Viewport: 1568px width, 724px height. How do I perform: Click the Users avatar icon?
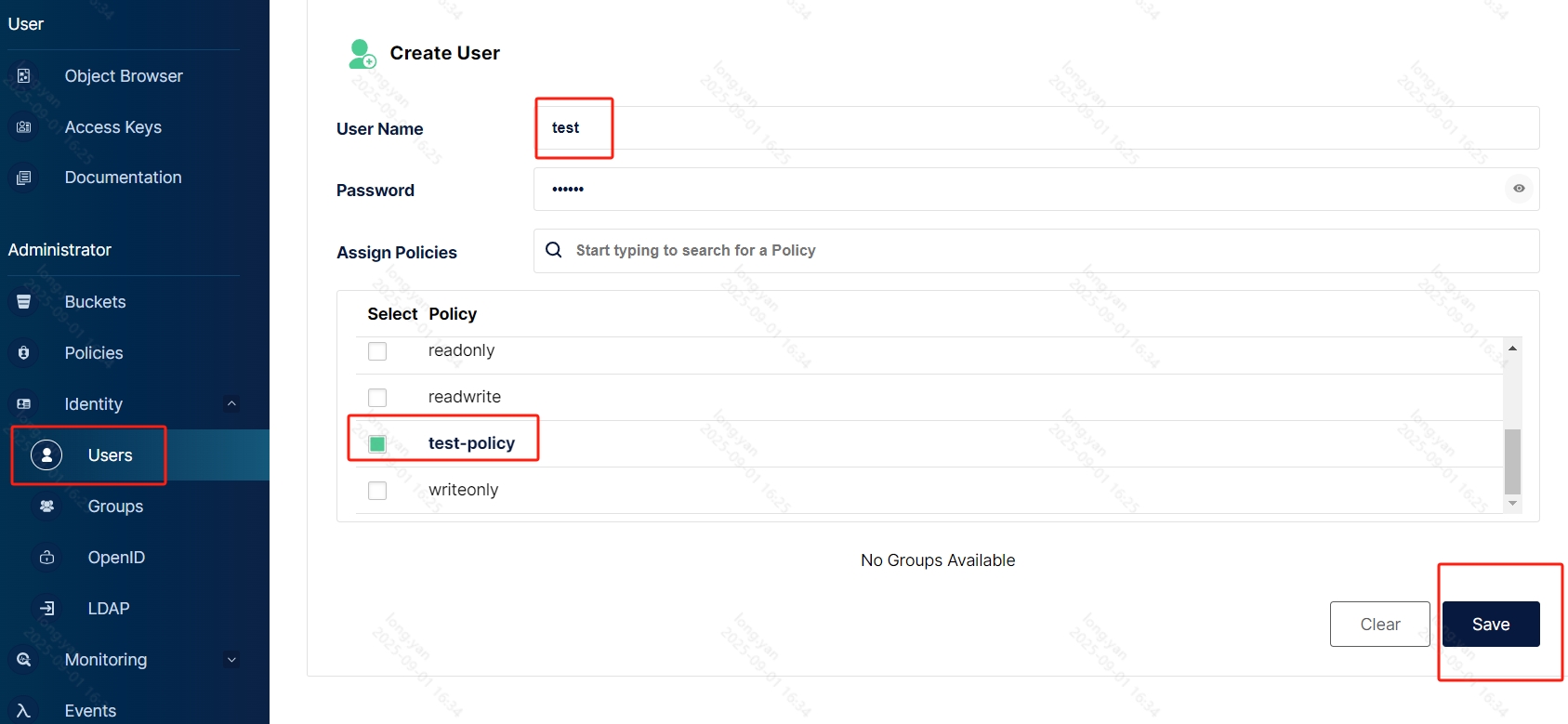pos(46,455)
